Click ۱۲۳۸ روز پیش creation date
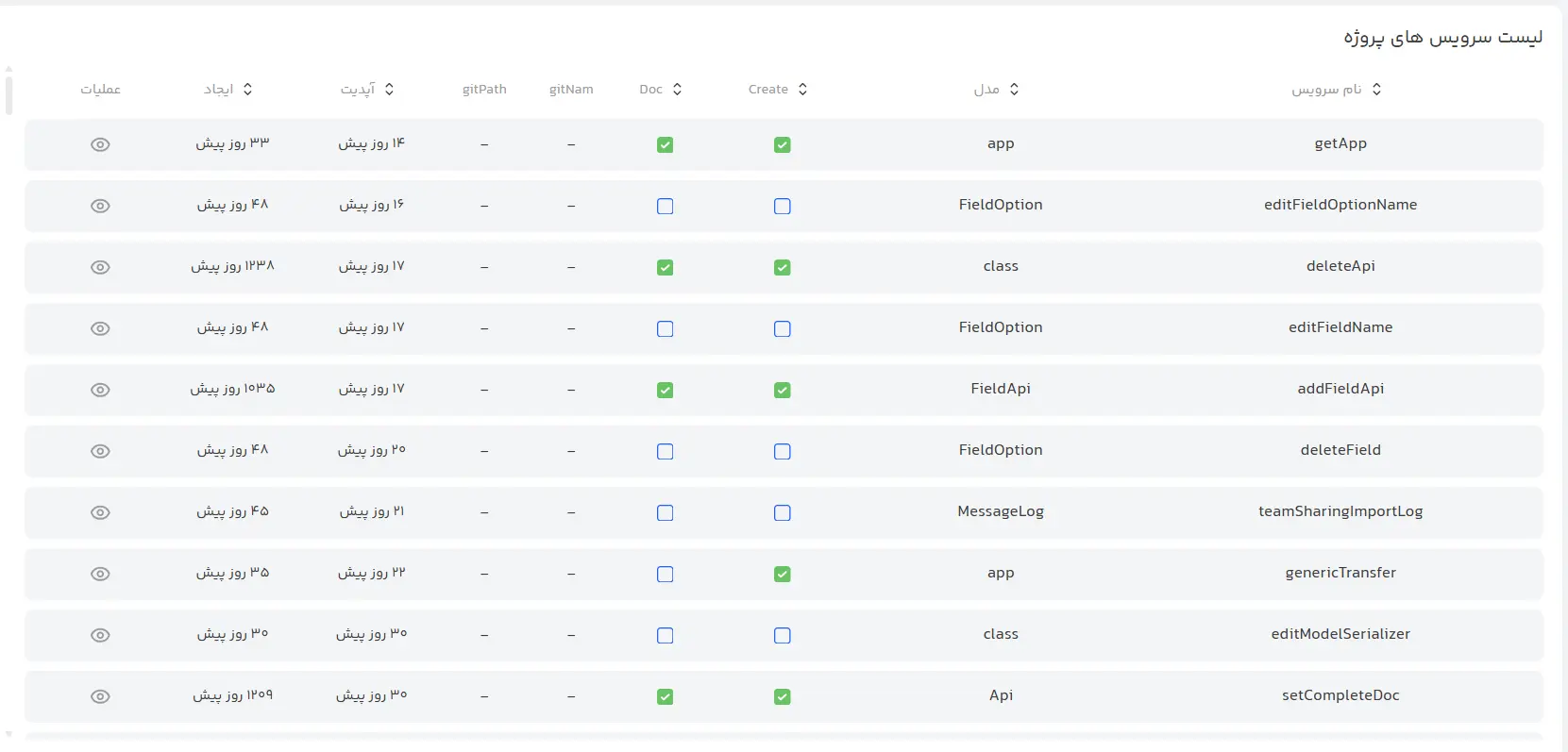Screen dimensions: 1568x752 point(232,266)
